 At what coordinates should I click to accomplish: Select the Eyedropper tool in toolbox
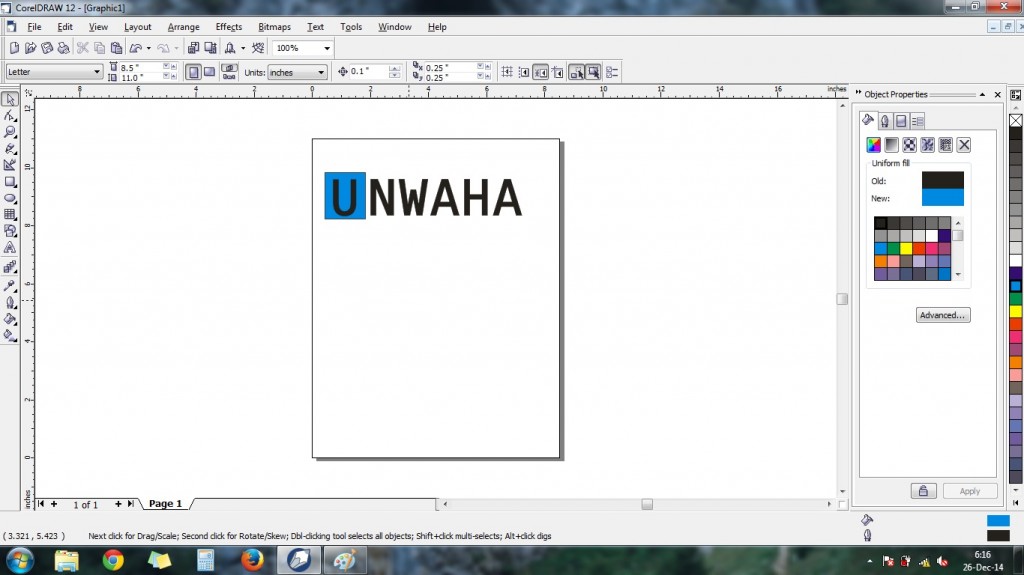[10, 286]
